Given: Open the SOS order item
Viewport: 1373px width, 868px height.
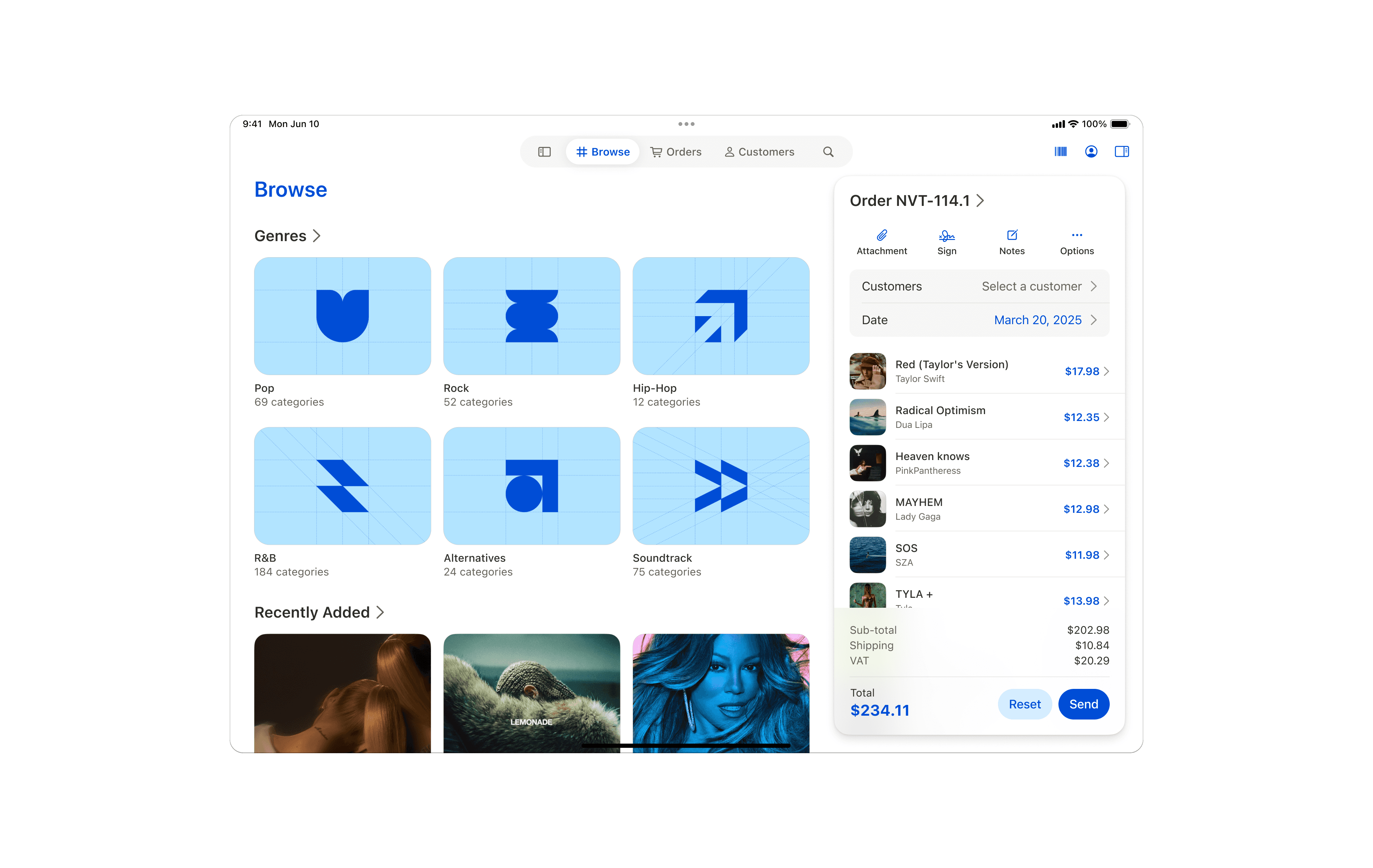Looking at the screenshot, I should (x=979, y=555).
